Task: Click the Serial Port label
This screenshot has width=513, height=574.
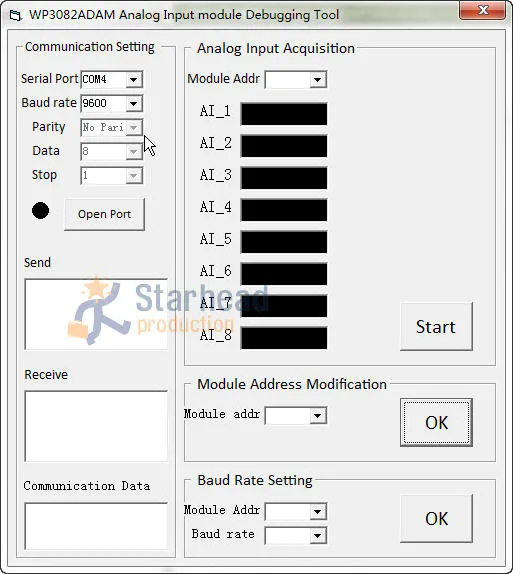Action: click(49, 79)
